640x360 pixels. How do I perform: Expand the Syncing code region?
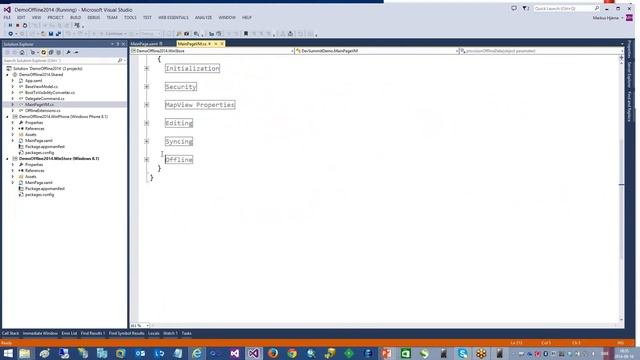[147, 141]
